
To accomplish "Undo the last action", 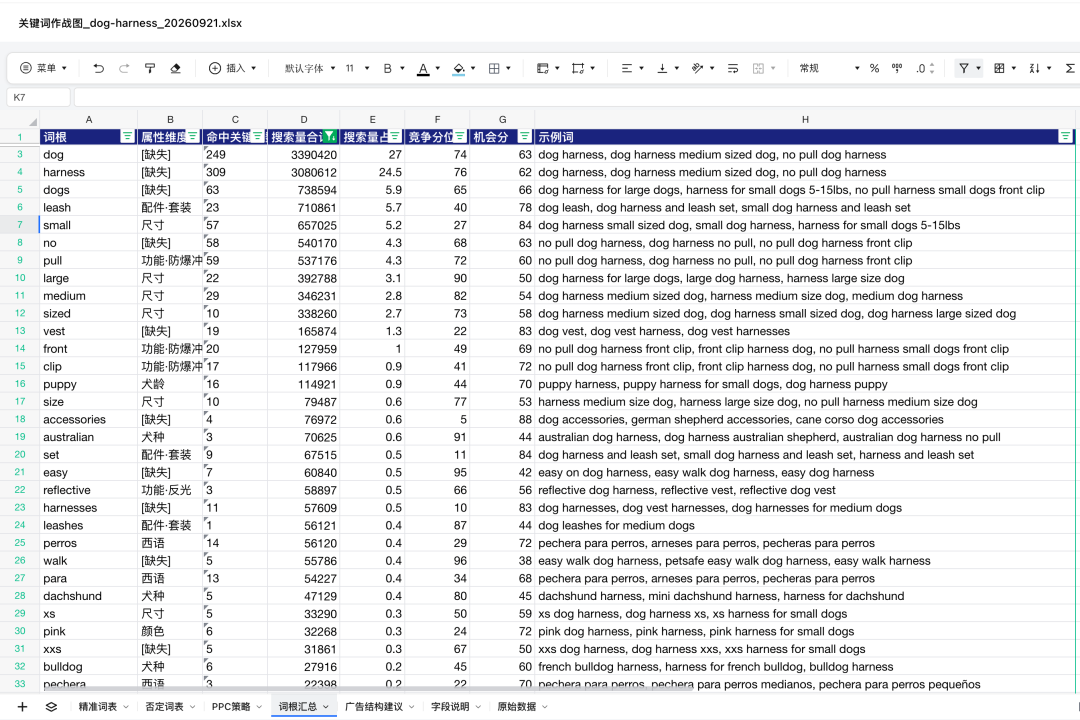I will pyautogui.click(x=98, y=68).
